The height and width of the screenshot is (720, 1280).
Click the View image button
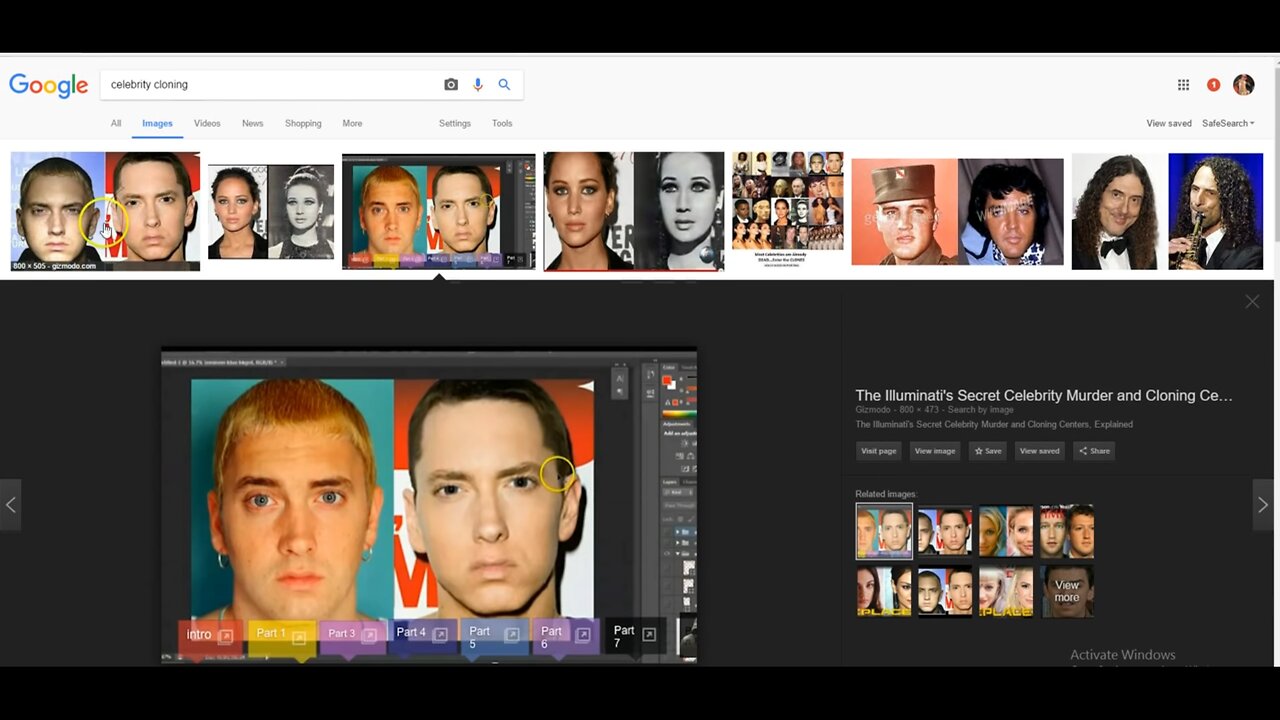tap(935, 451)
